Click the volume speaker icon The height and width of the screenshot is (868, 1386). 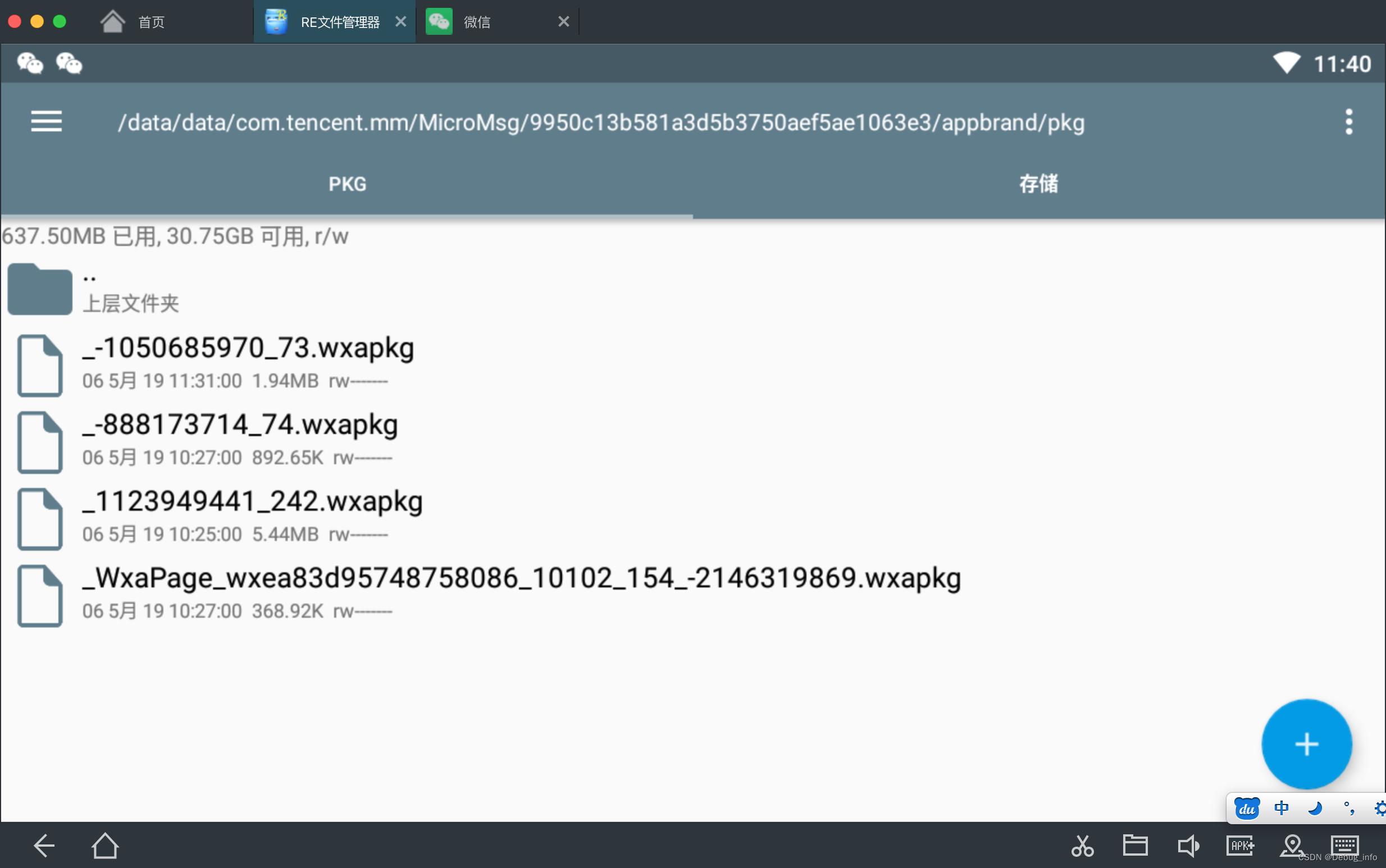[1188, 846]
